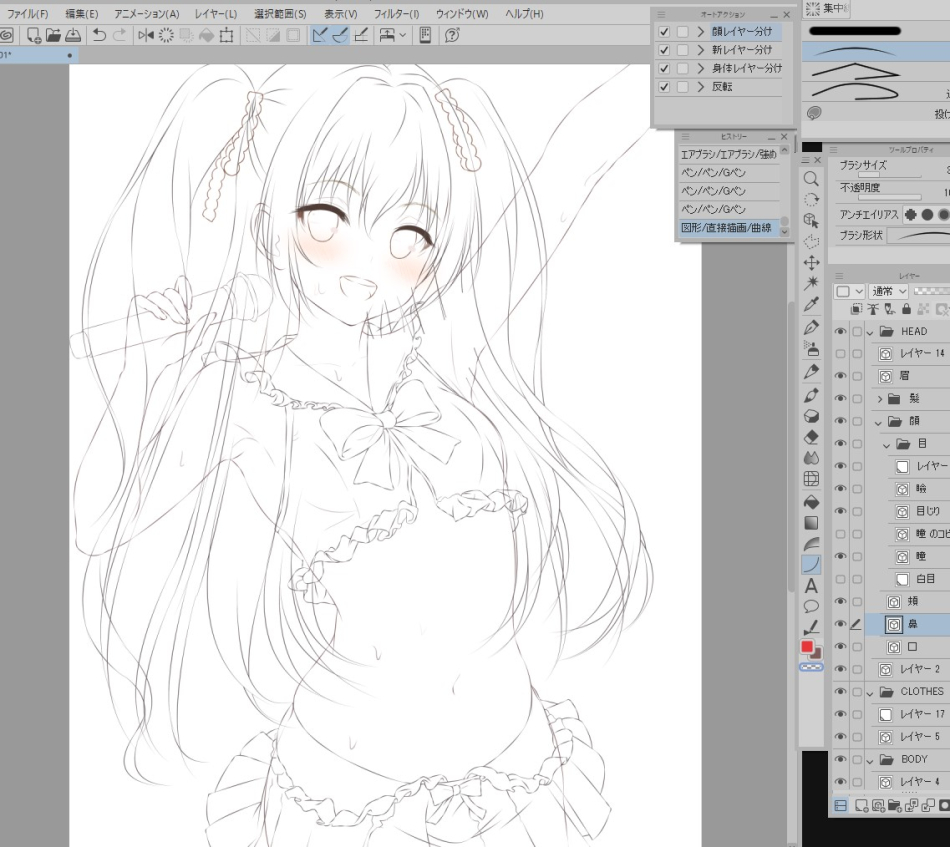Hide the CLOTHES folder layer
Screen dimensions: 950x847
840,692
